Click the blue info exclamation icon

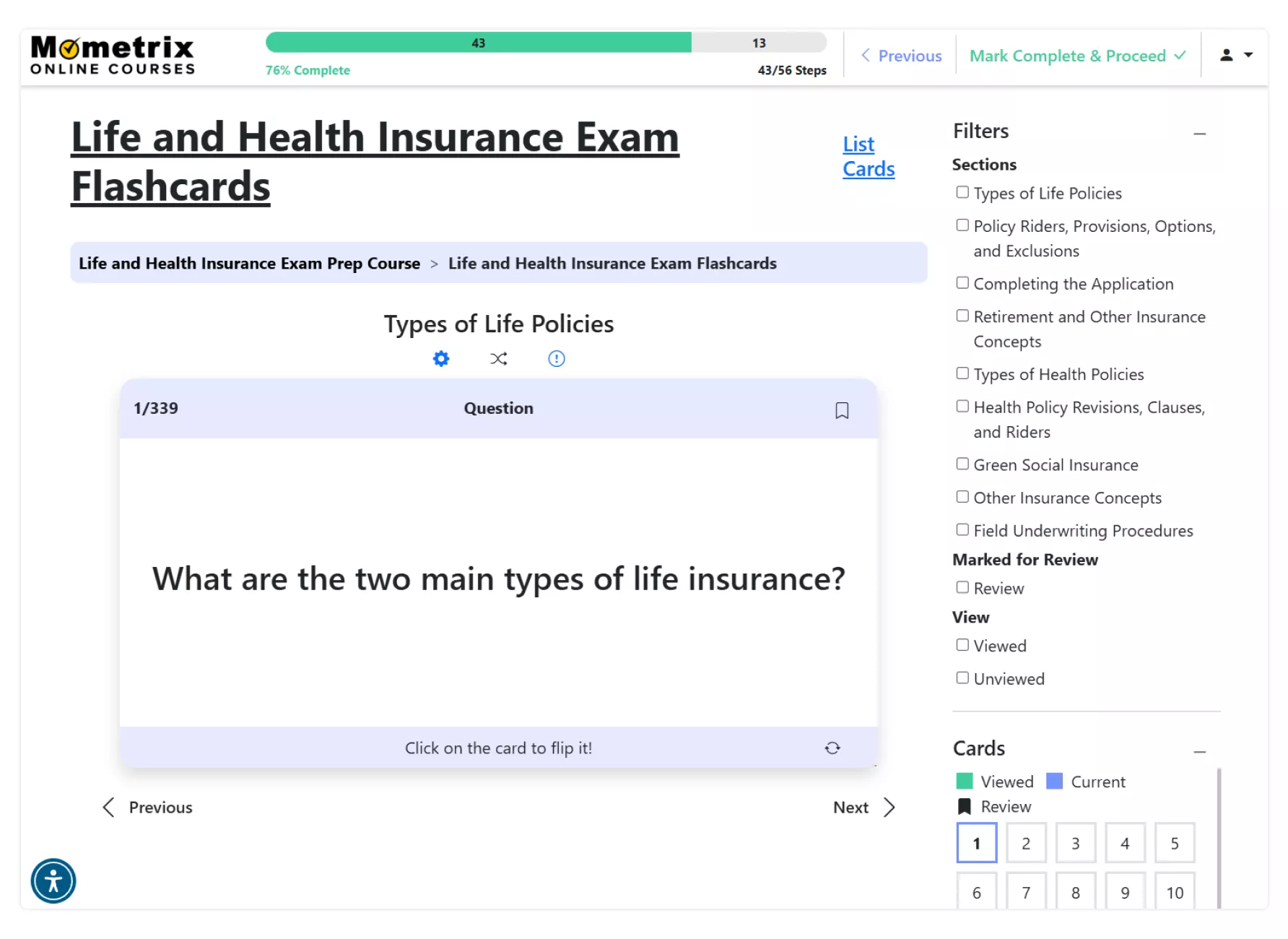pyautogui.click(x=556, y=358)
